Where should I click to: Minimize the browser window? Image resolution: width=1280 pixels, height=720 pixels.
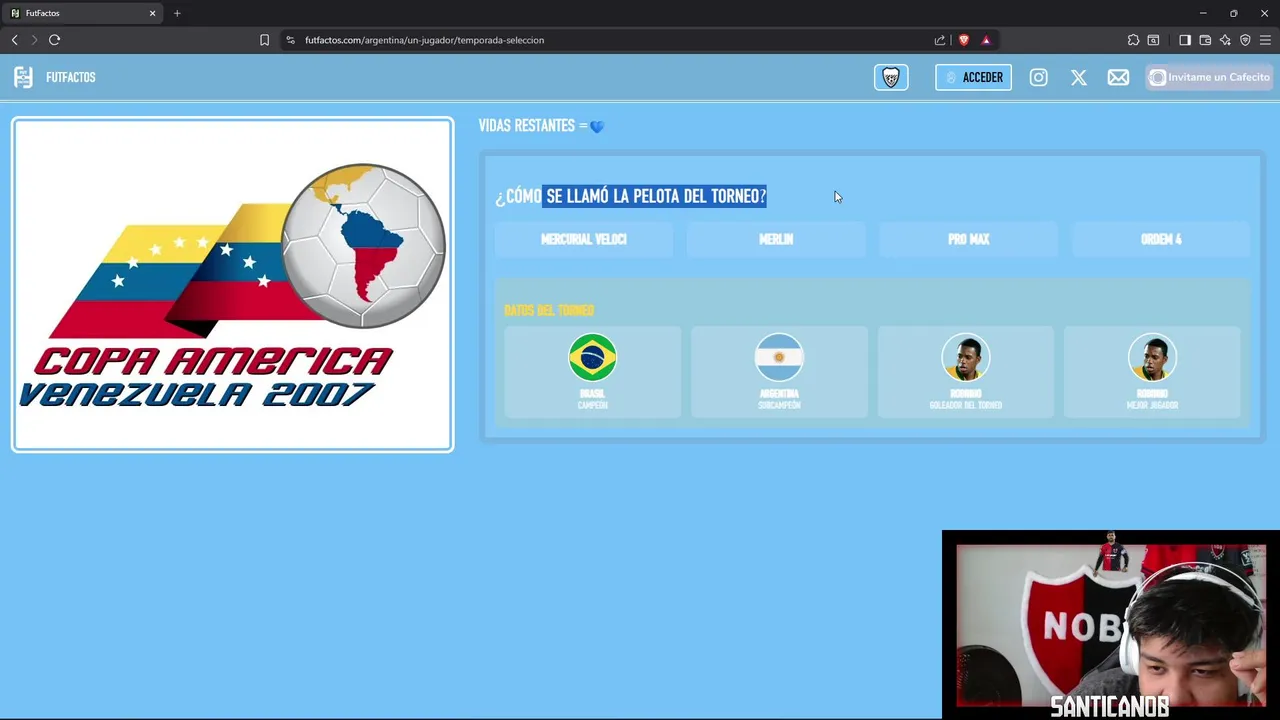pyautogui.click(x=1203, y=13)
